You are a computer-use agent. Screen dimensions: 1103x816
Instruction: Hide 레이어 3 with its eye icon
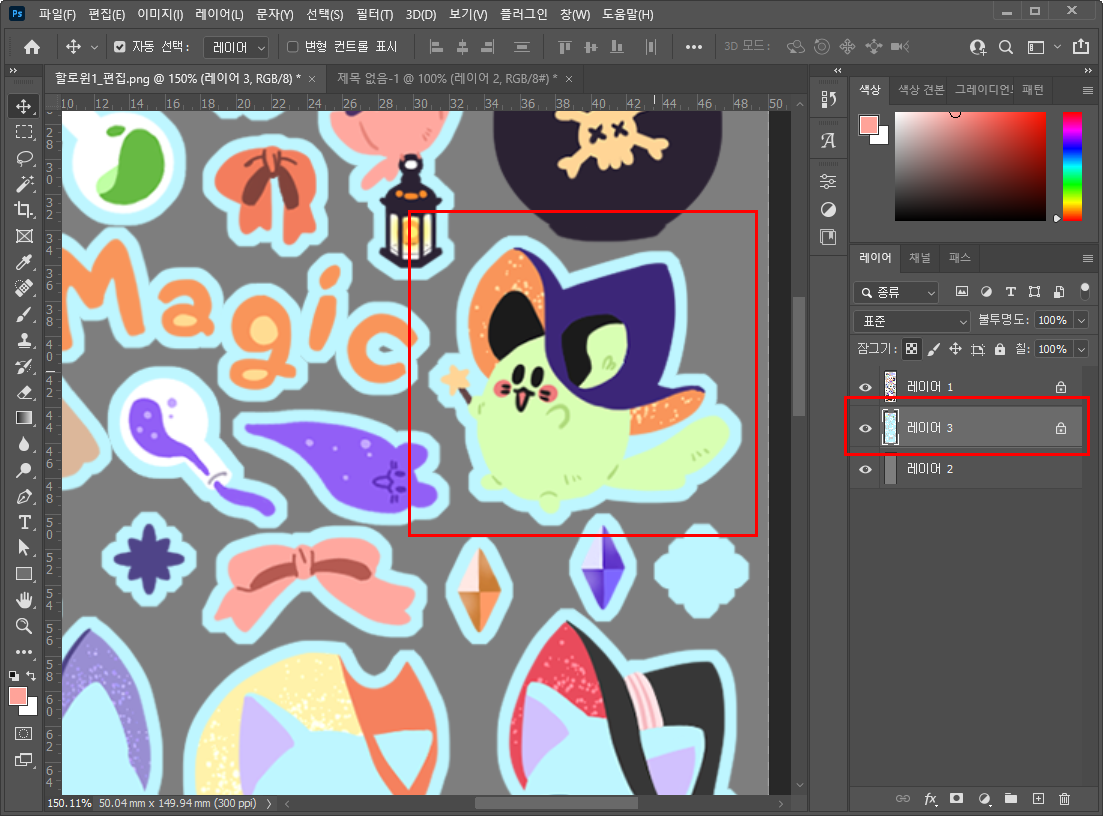[x=865, y=428]
